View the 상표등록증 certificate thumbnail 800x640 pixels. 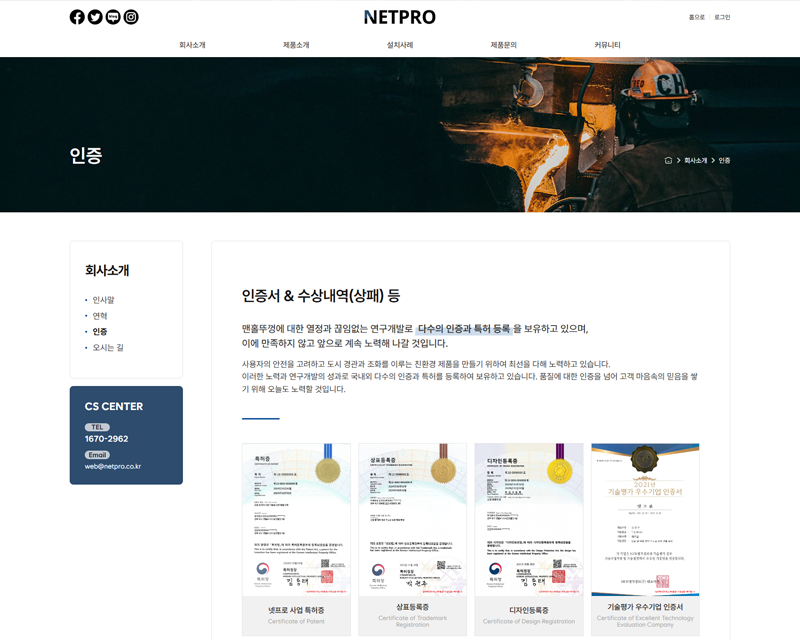click(412, 519)
